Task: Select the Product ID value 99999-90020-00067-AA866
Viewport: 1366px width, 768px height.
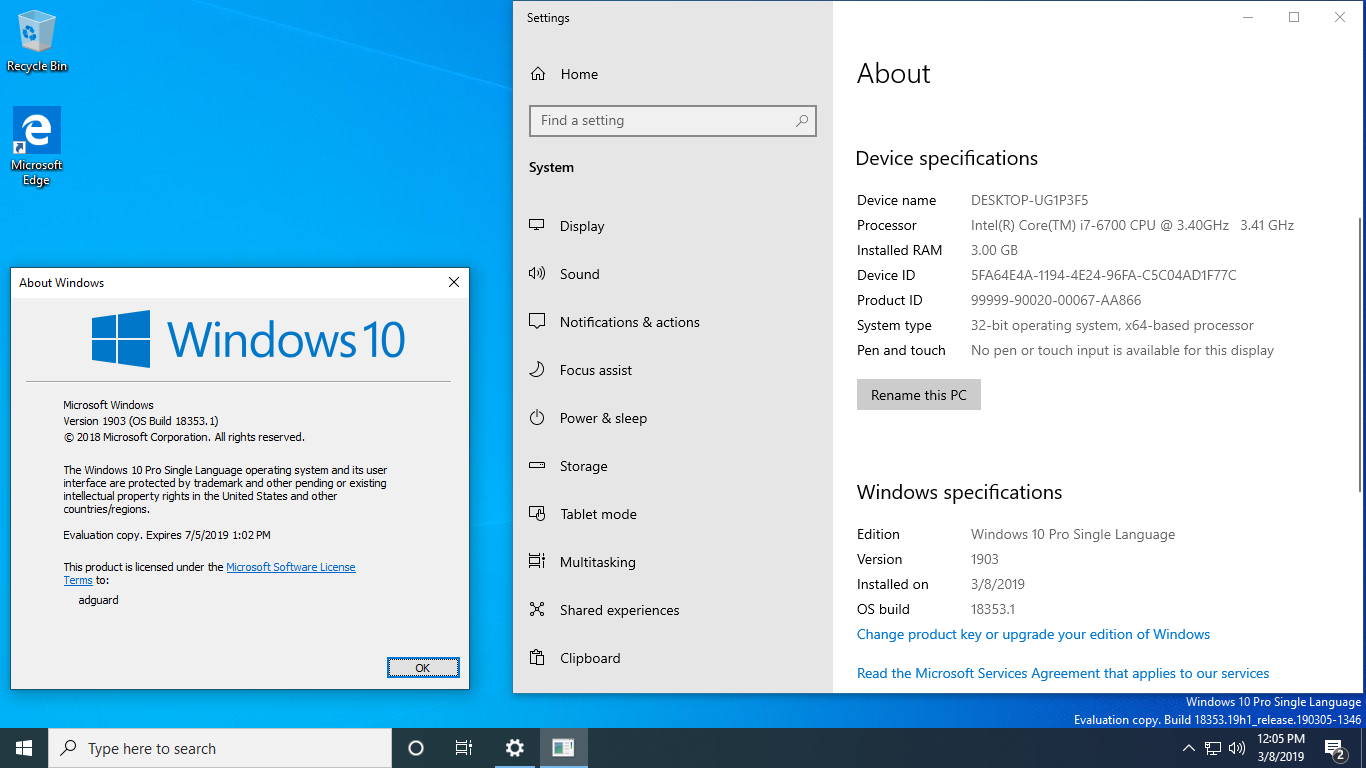Action: [x=1056, y=300]
